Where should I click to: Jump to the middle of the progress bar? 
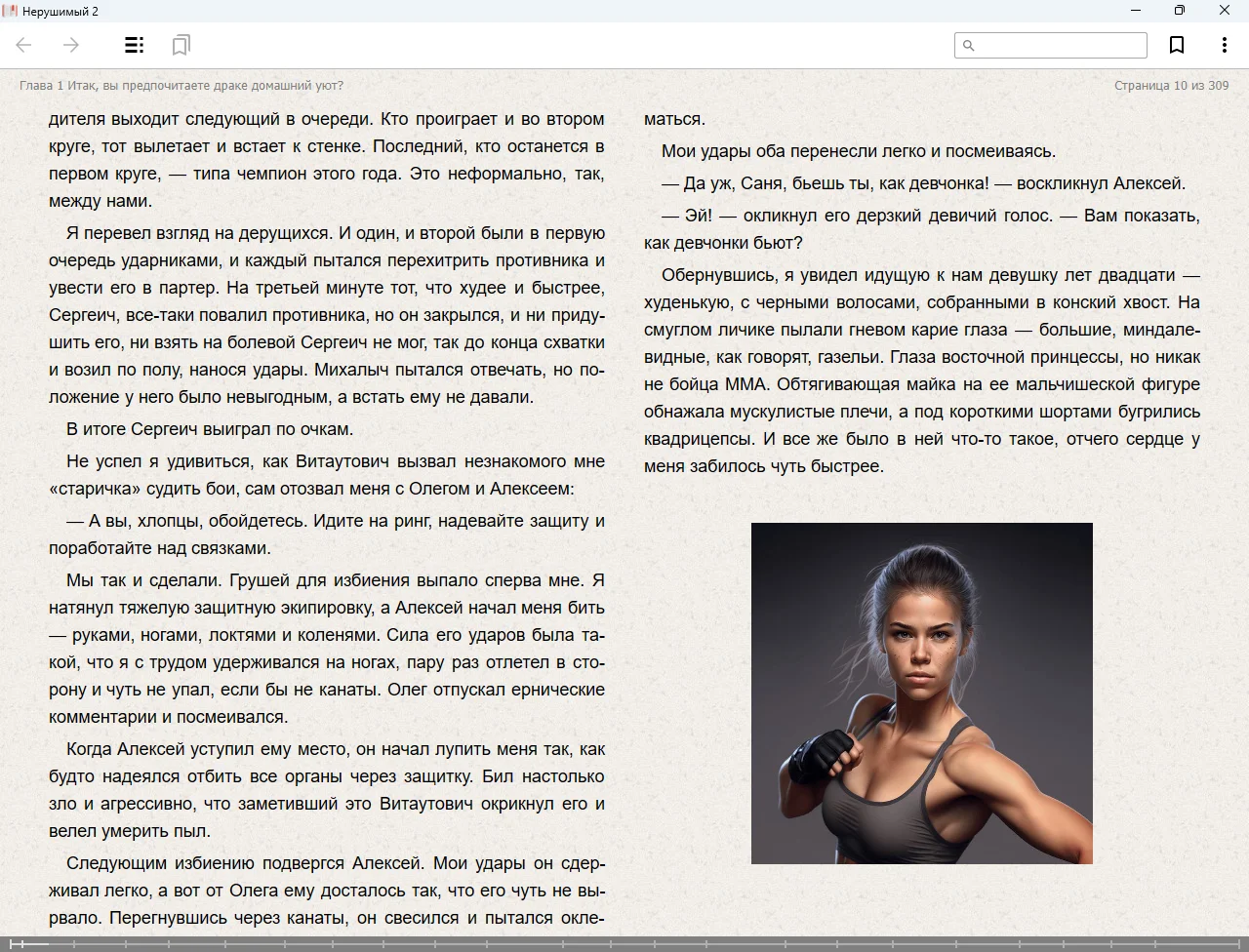(624, 943)
